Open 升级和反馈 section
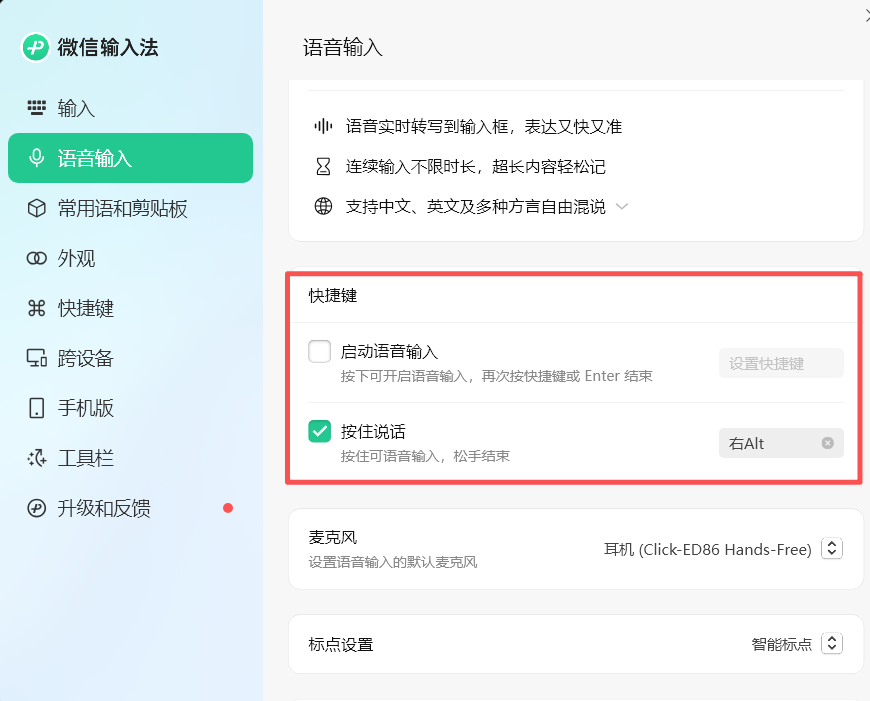870x701 pixels. tap(130, 508)
